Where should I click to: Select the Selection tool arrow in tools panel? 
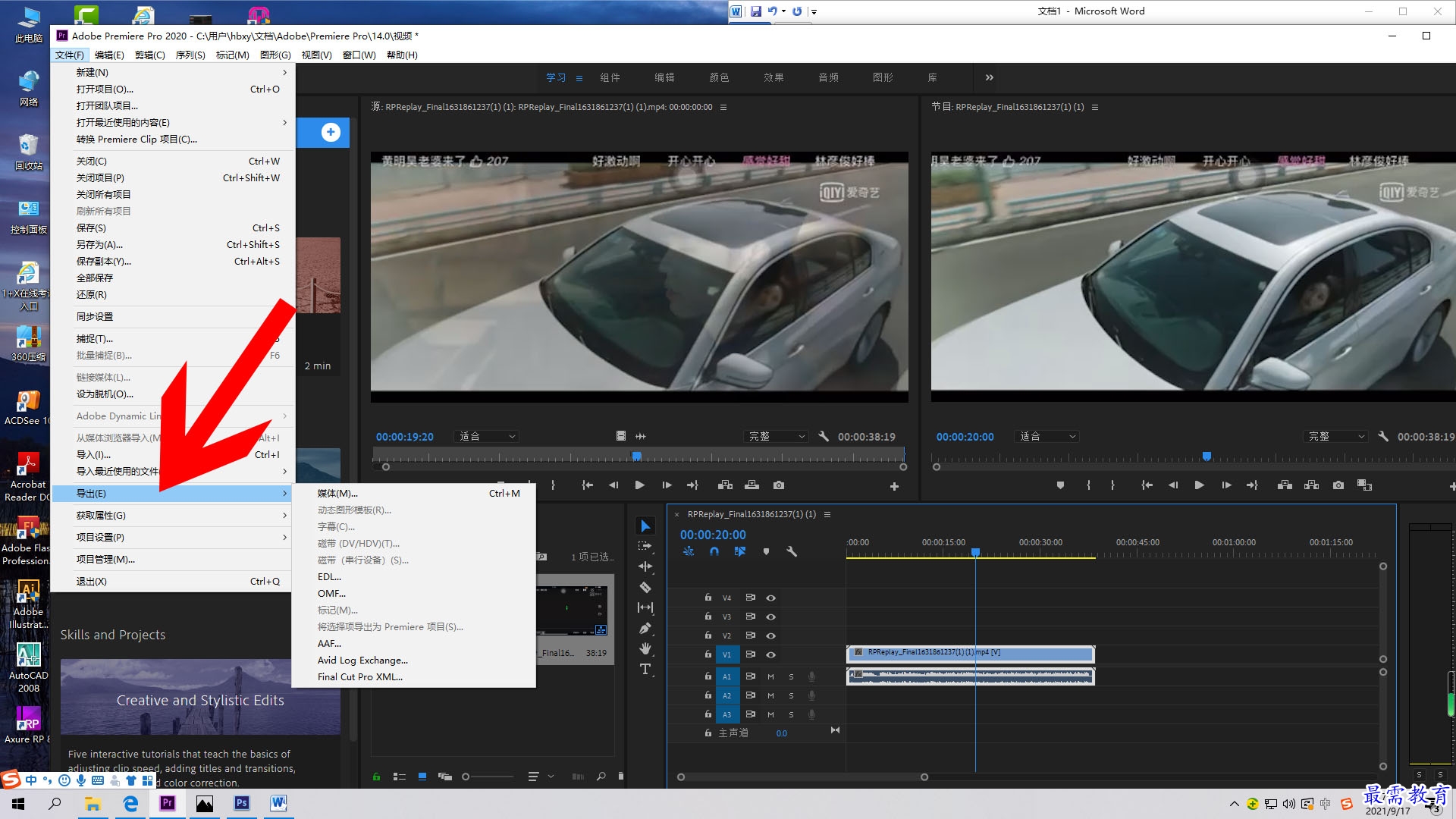click(x=645, y=526)
